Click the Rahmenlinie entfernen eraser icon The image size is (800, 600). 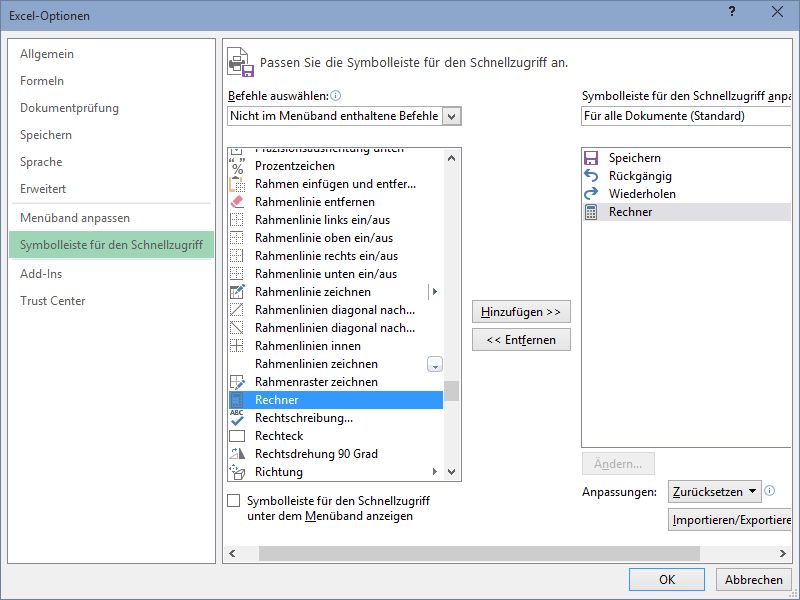tap(237, 202)
